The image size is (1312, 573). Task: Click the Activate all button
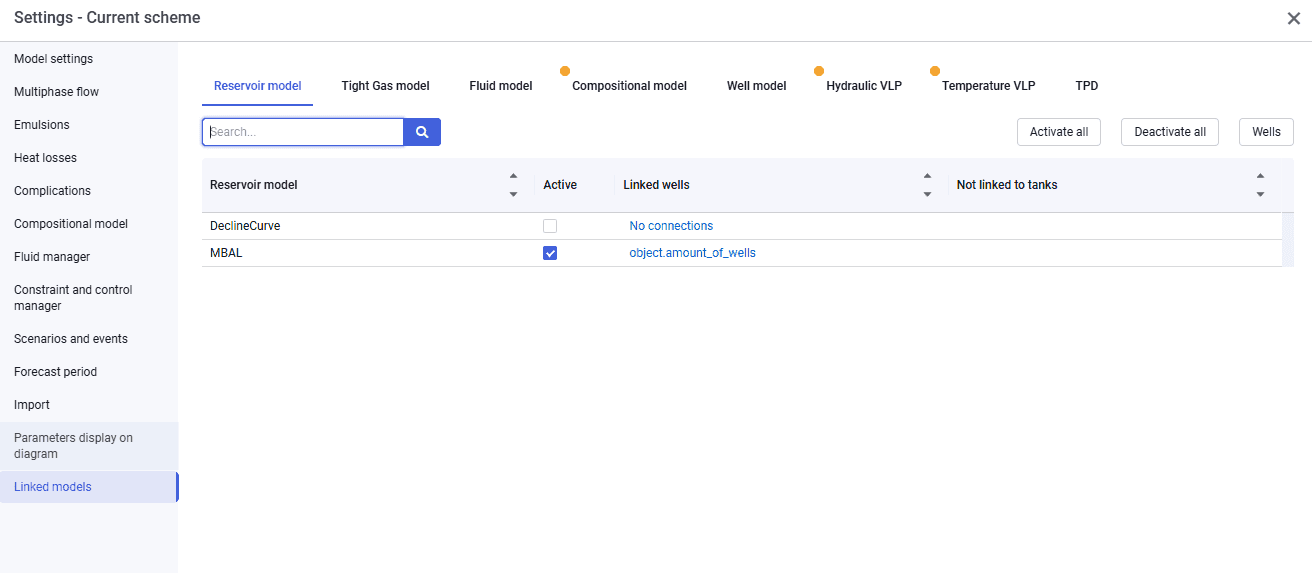1059,132
